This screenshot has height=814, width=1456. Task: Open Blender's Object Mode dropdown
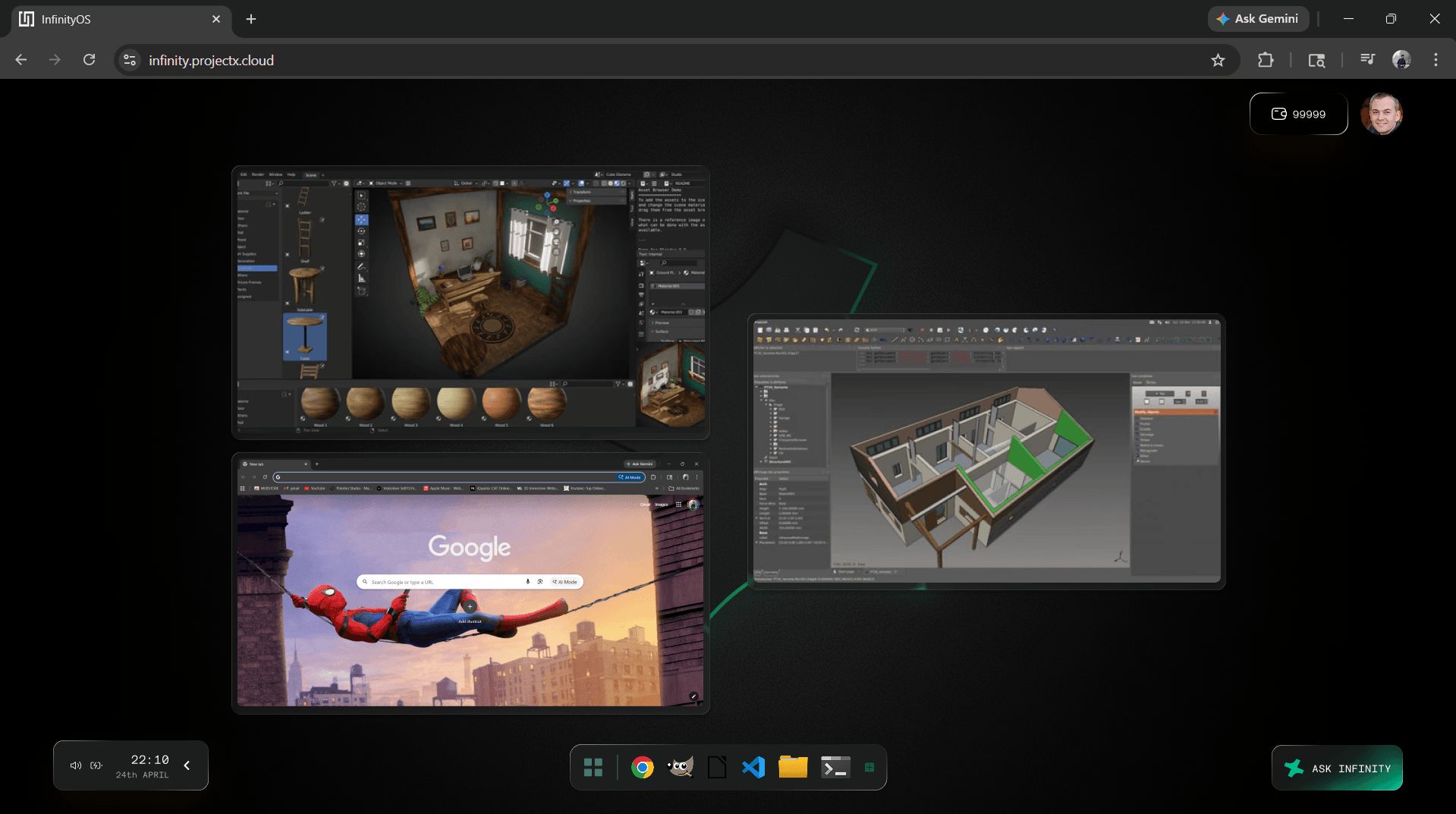386,183
